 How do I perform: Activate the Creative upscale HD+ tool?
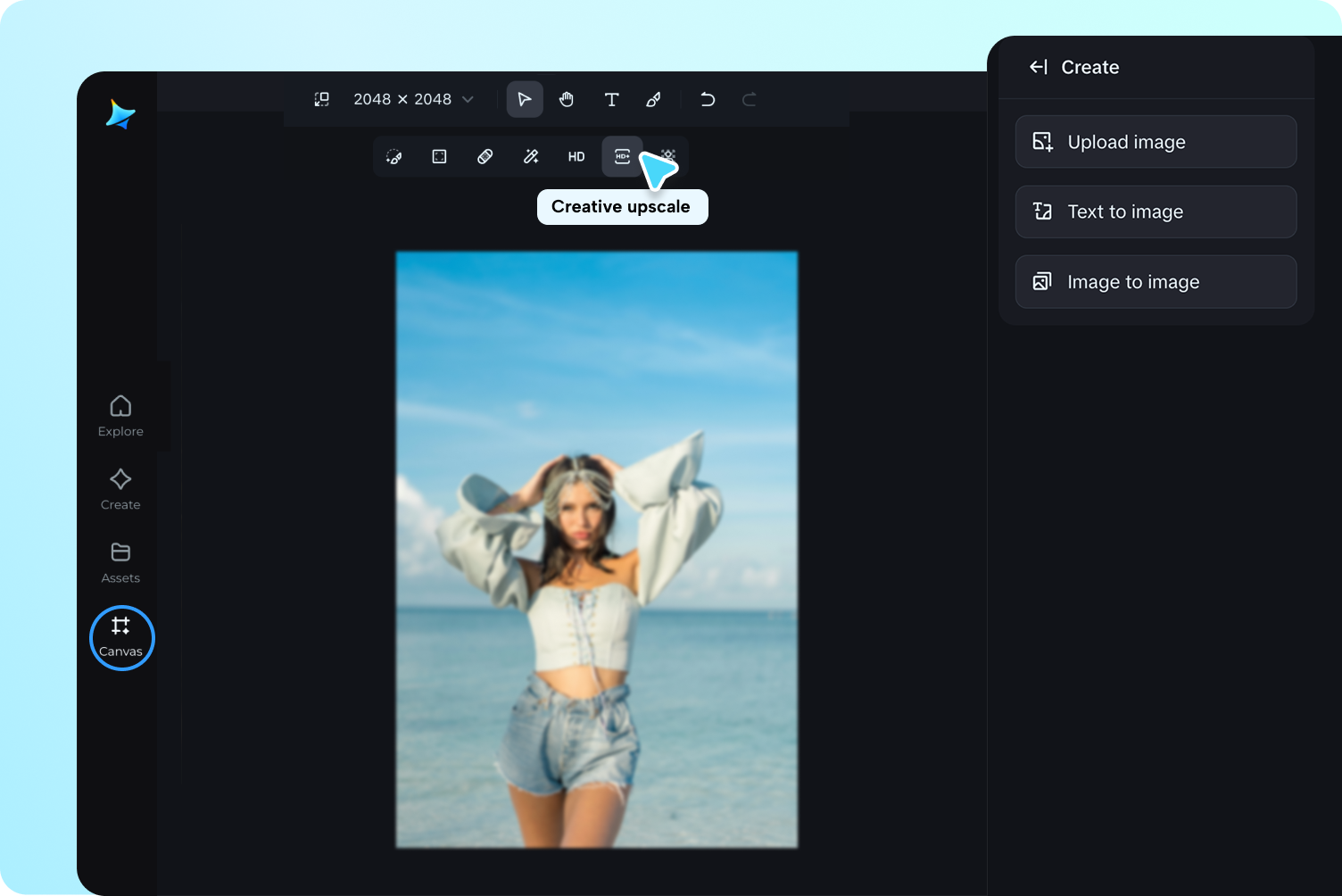point(622,157)
